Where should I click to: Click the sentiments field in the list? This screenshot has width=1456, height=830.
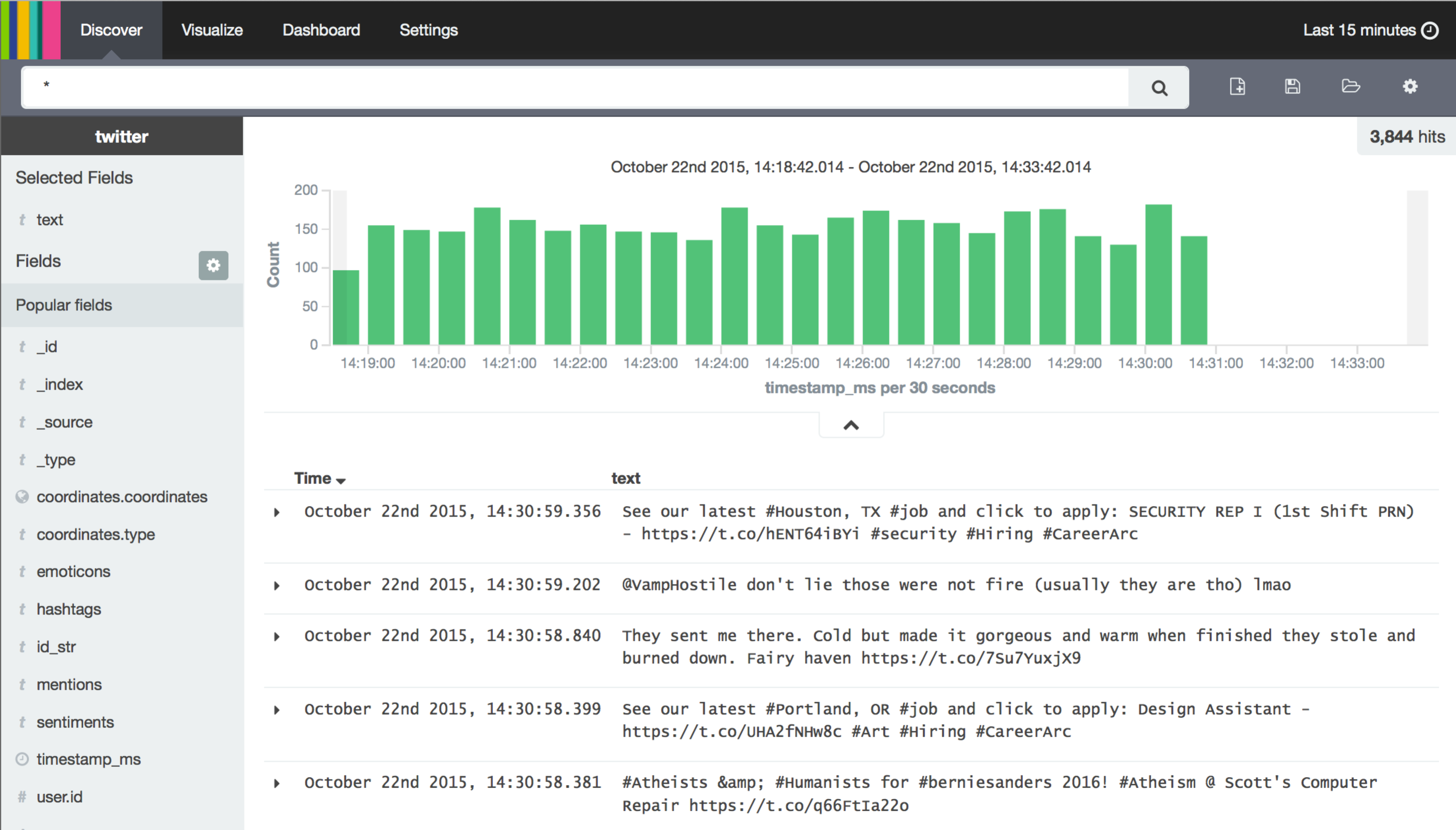tap(75, 722)
